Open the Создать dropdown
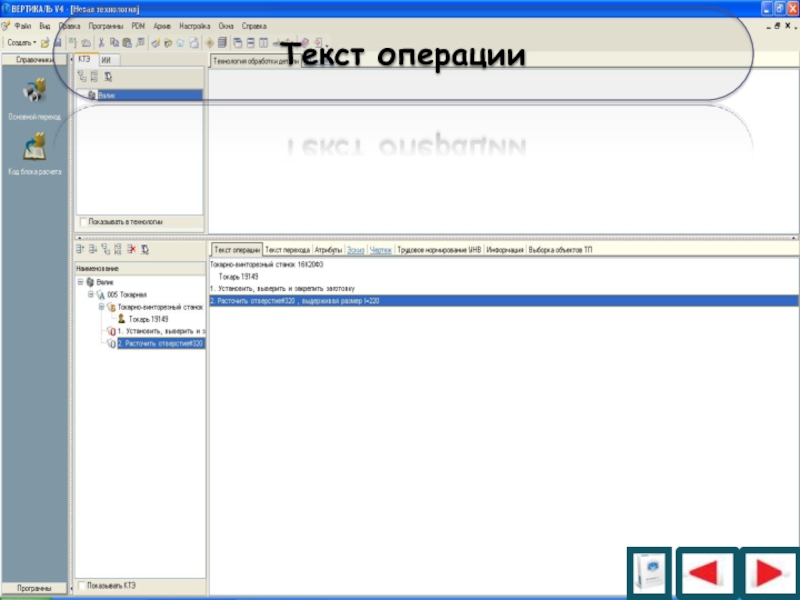 click(21, 43)
